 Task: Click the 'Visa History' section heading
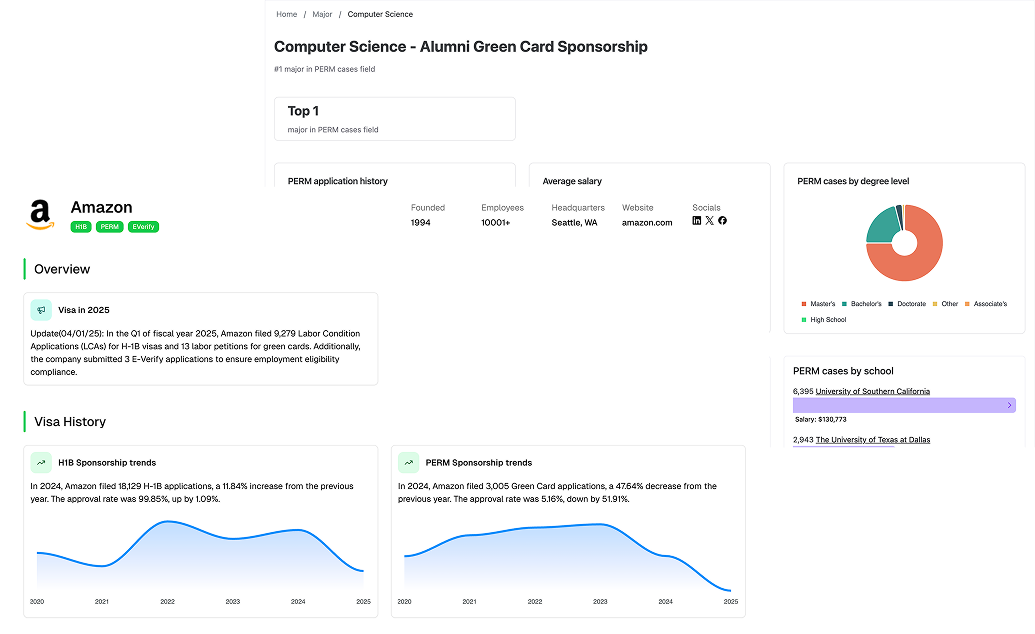(x=70, y=421)
